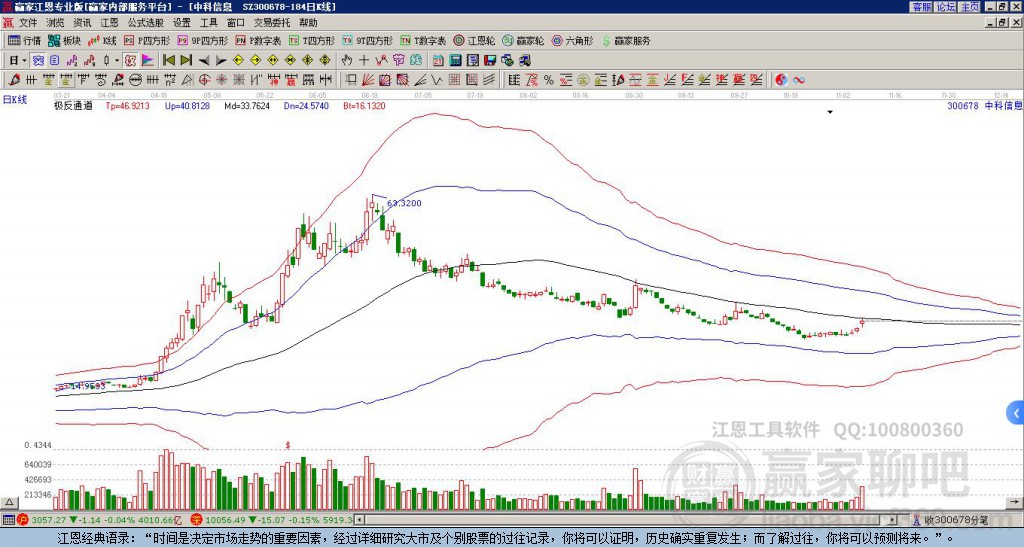
Task: Select the zigzag wave line tool
Action: 437,80
